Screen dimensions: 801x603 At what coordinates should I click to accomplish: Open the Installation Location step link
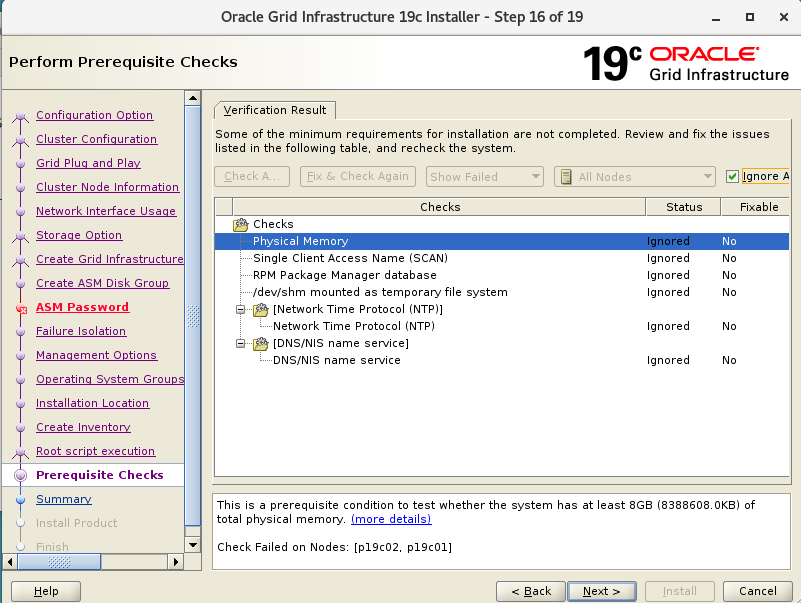pos(92,404)
